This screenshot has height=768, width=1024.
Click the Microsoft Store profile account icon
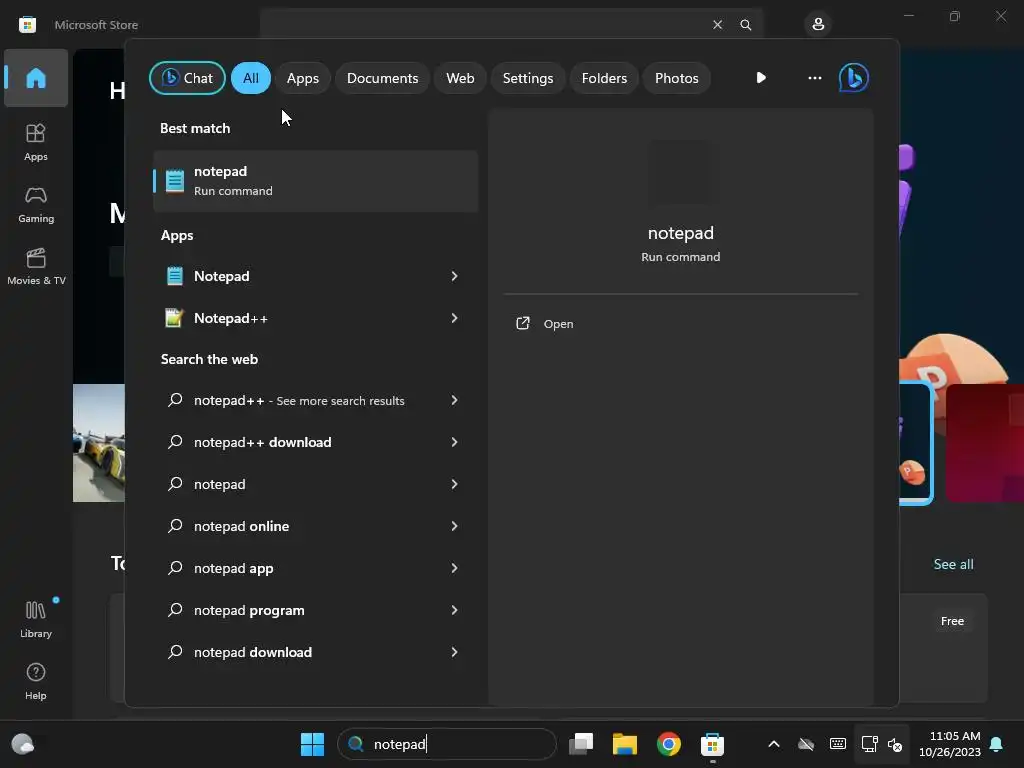[818, 25]
